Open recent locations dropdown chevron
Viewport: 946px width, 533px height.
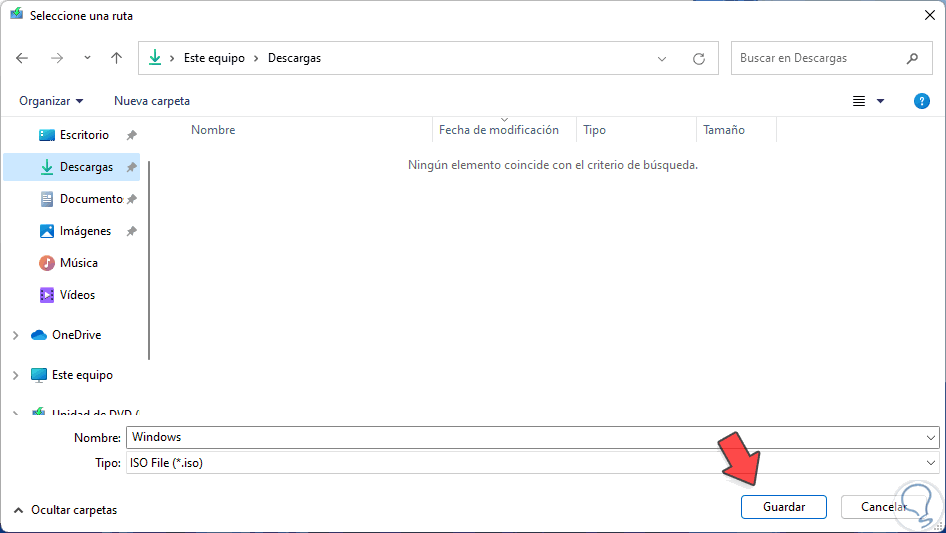point(87,58)
